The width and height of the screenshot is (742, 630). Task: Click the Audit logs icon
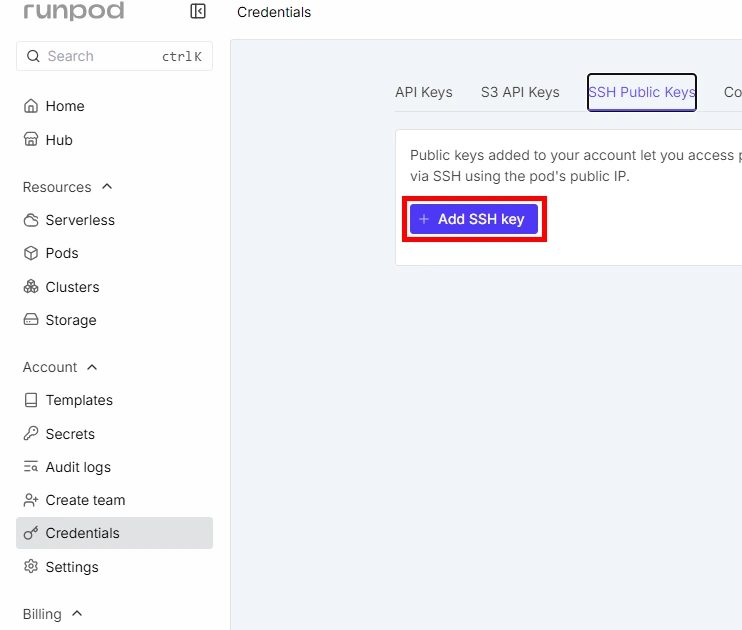pyautogui.click(x=31, y=467)
